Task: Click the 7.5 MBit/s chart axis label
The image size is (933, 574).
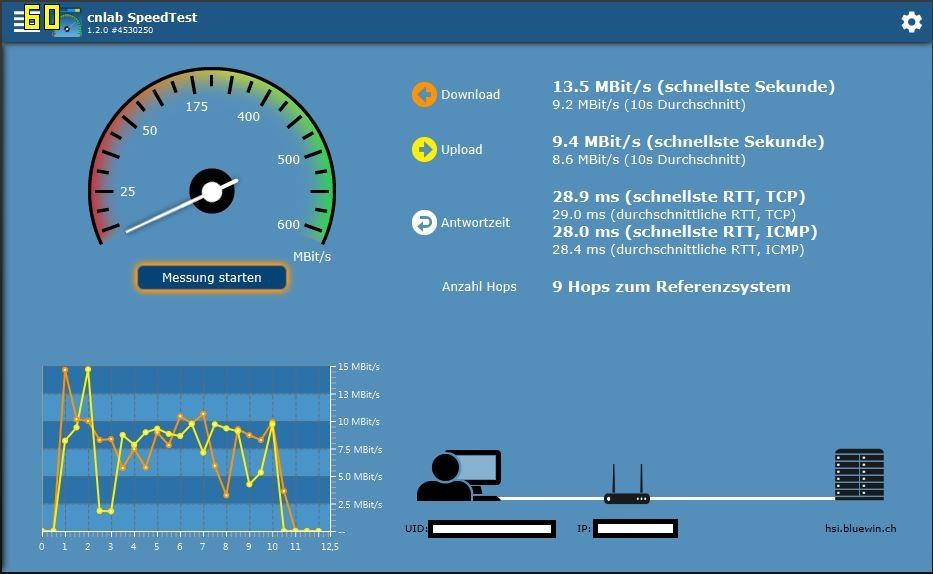Action: pos(359,450)
